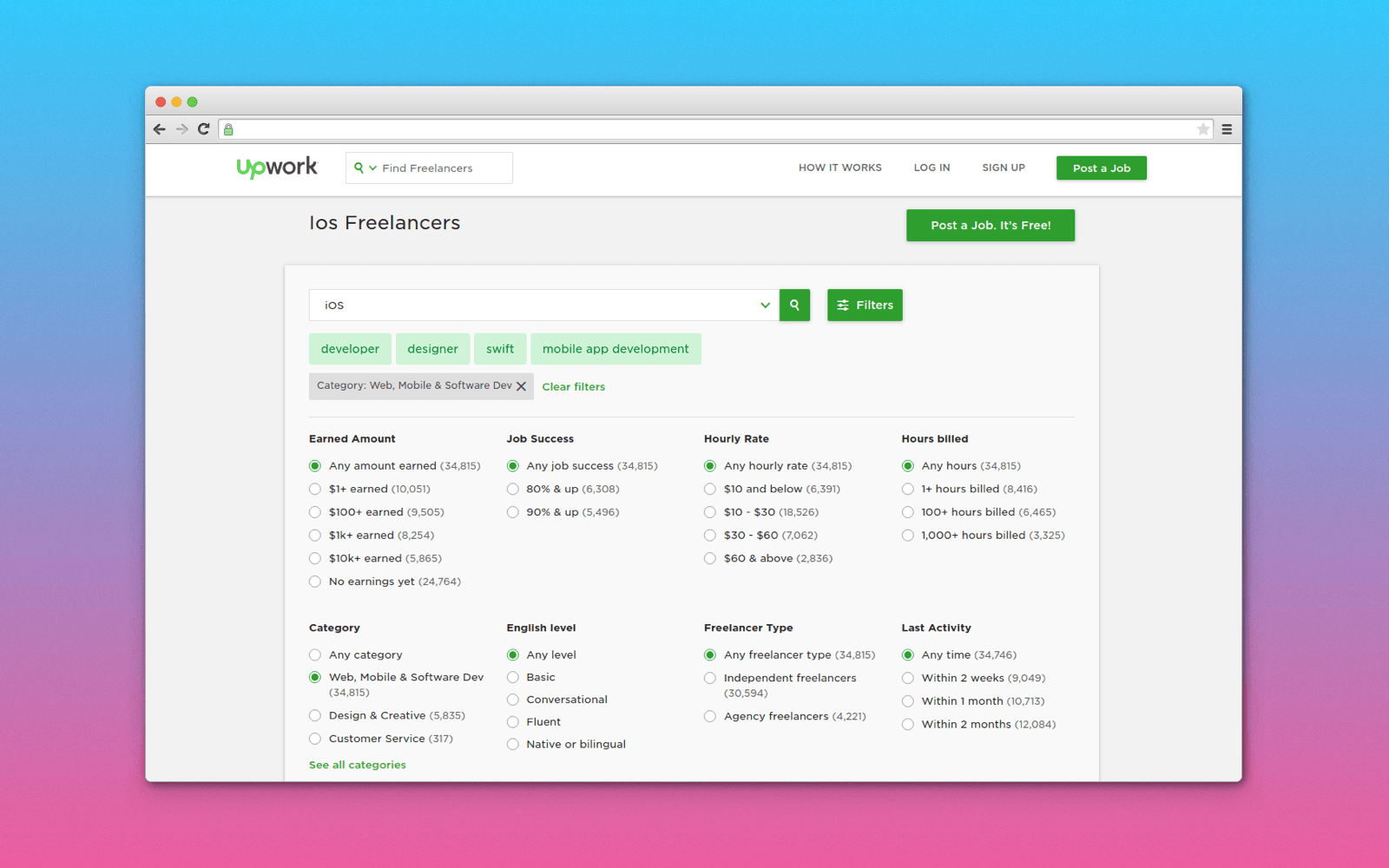
Task: Select 100+ hours billed option
Action: tap(908, 512)
